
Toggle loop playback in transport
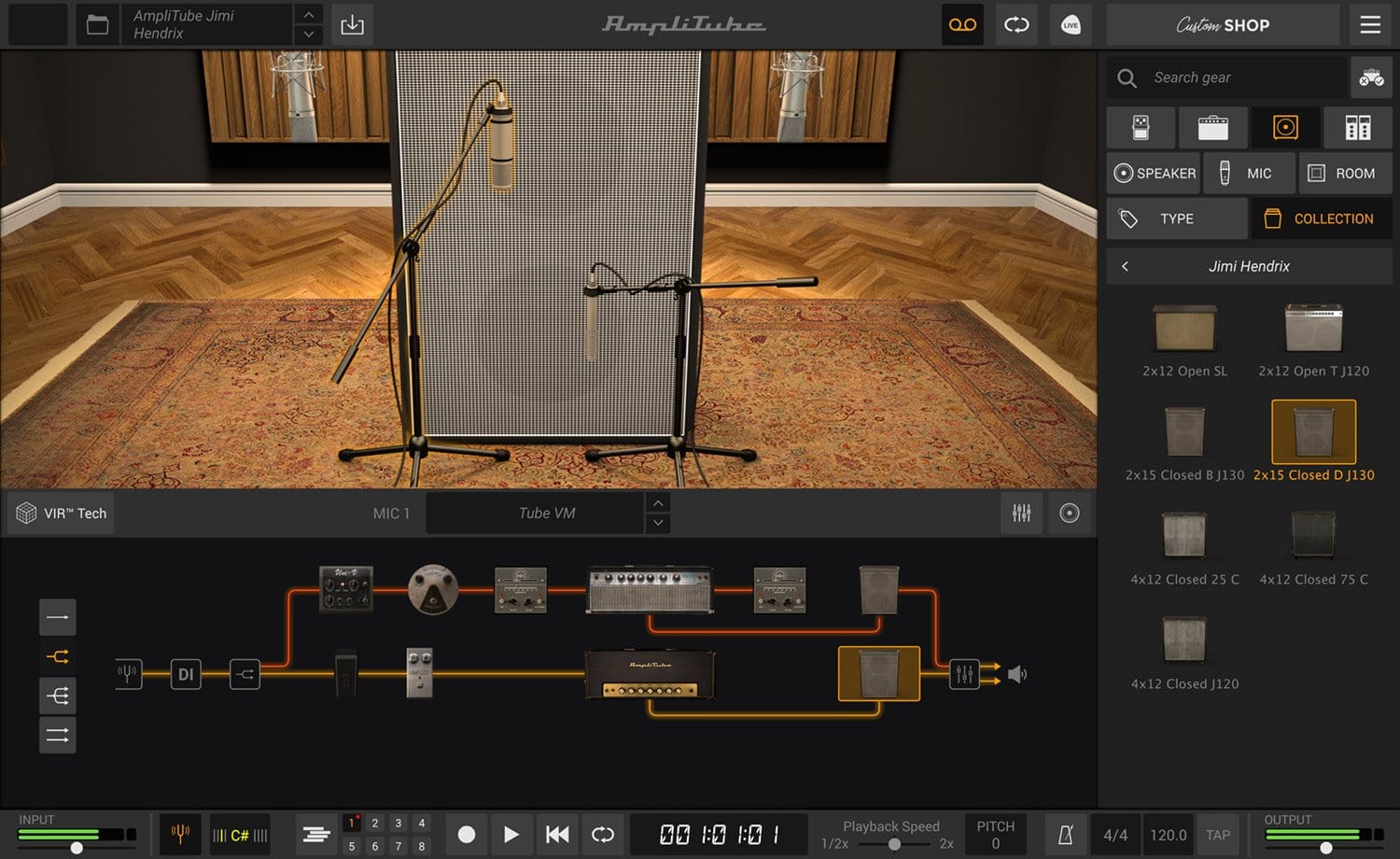(603, 835)
